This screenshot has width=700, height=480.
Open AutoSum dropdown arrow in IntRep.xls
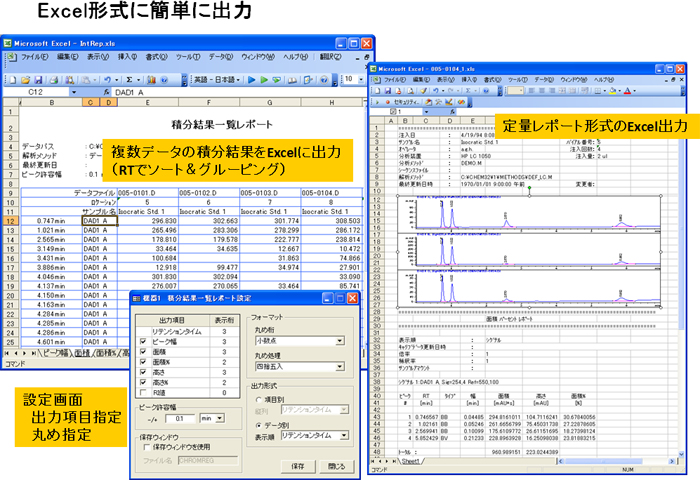138,80
